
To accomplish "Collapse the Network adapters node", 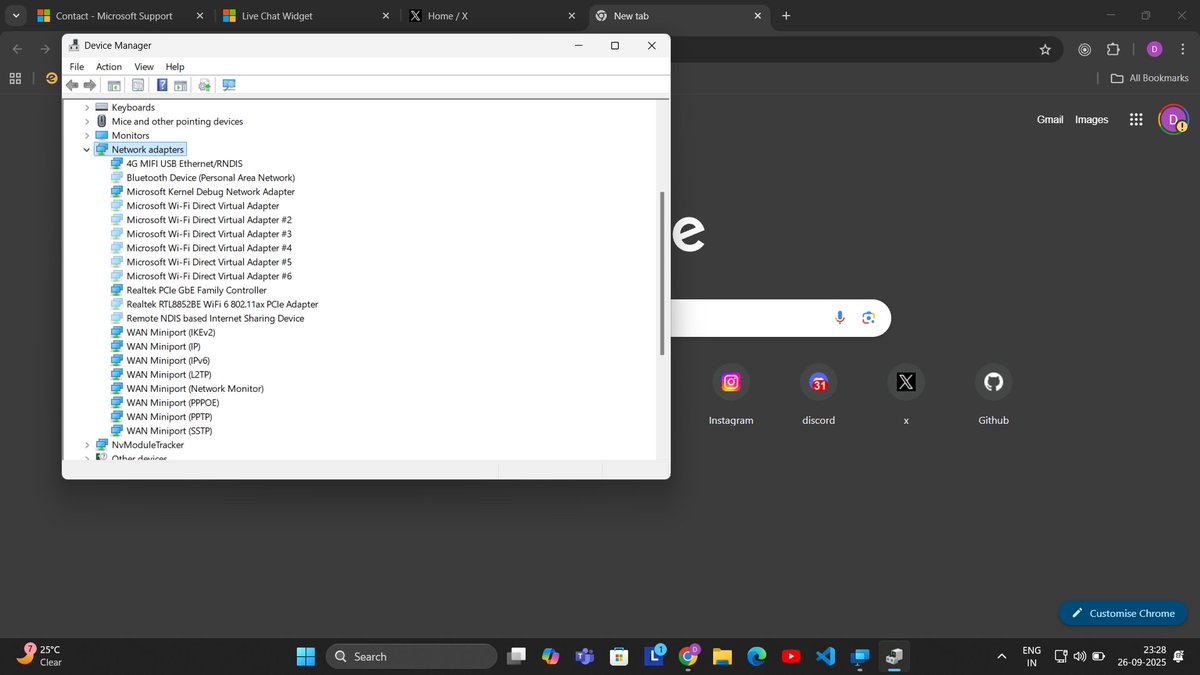I will point(87,149).
